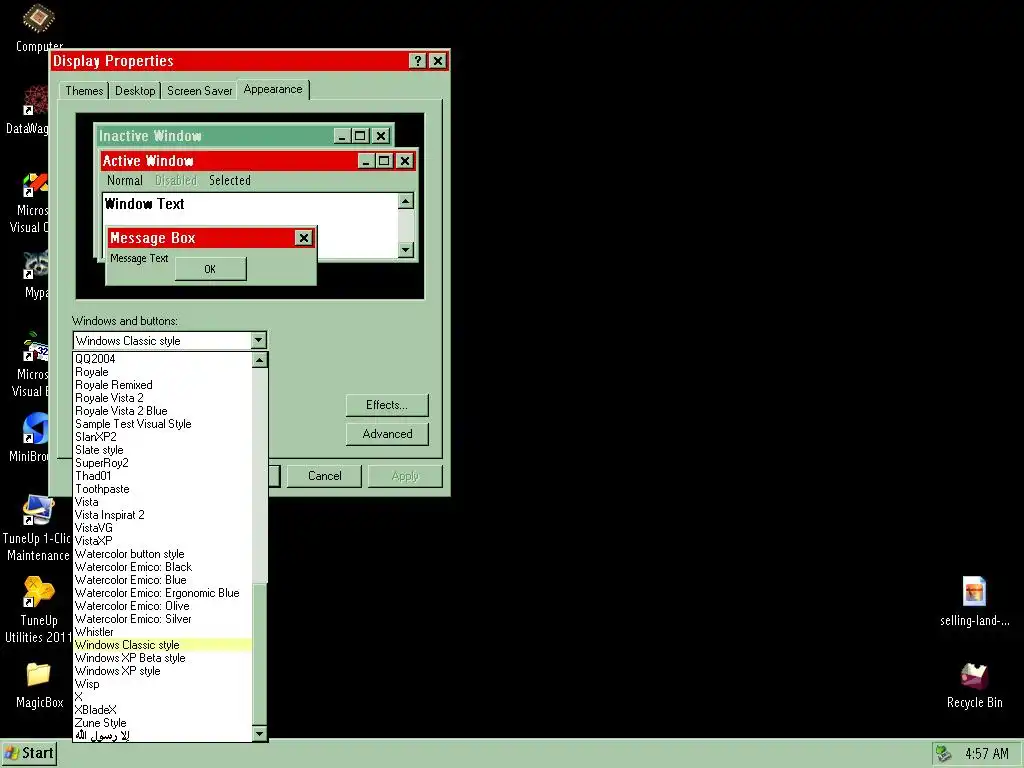Select Sample Test Visual Style
The height and width of the screenshot is (768, 1024).
click(163, 424)
